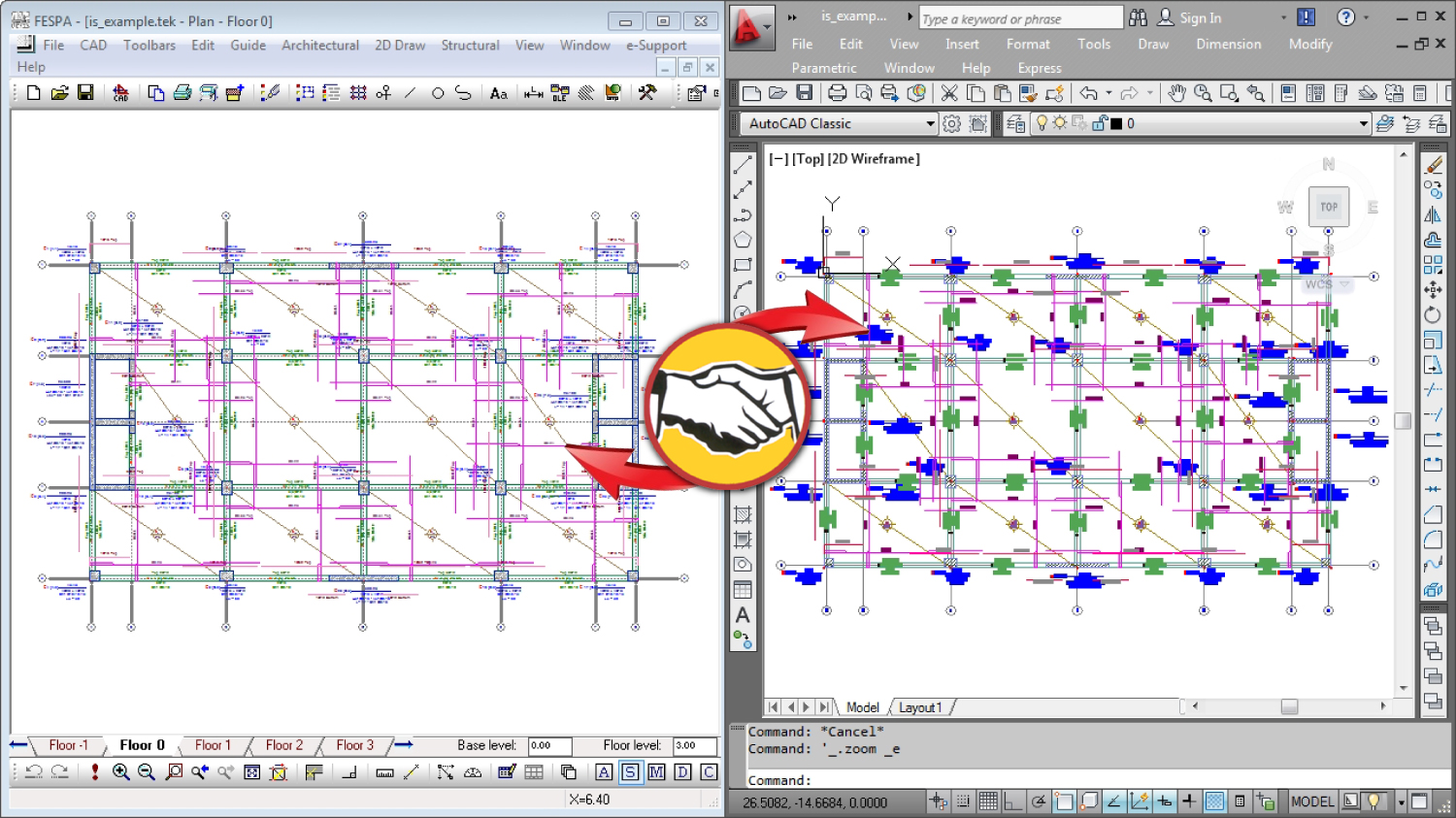
Task: Expand the WCS dropdown under the ViewCube
Action: pyautogui.click(x=1345, y=284)
